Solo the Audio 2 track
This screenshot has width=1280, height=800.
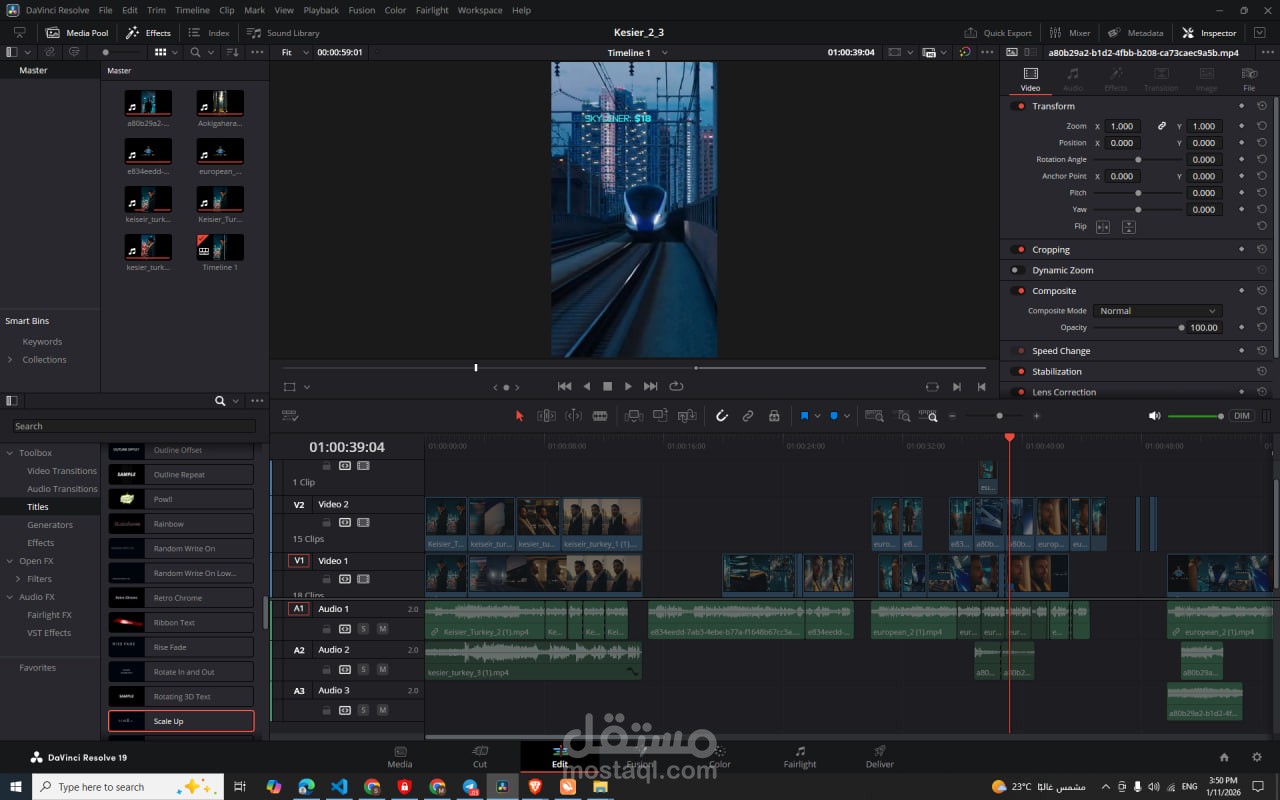pos(363,670)
